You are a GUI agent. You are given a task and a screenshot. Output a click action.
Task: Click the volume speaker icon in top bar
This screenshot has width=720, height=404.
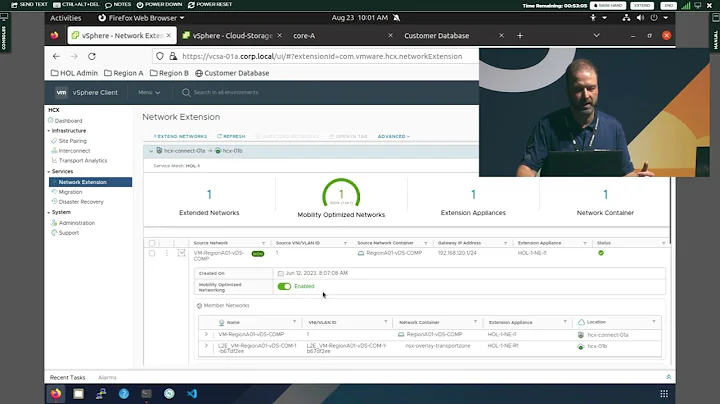640,17
